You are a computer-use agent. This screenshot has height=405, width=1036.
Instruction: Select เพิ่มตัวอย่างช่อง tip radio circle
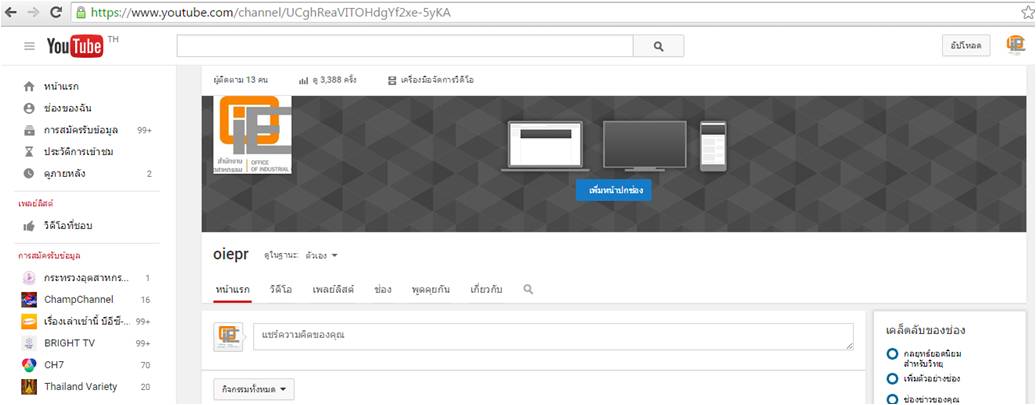coord(893,379)
